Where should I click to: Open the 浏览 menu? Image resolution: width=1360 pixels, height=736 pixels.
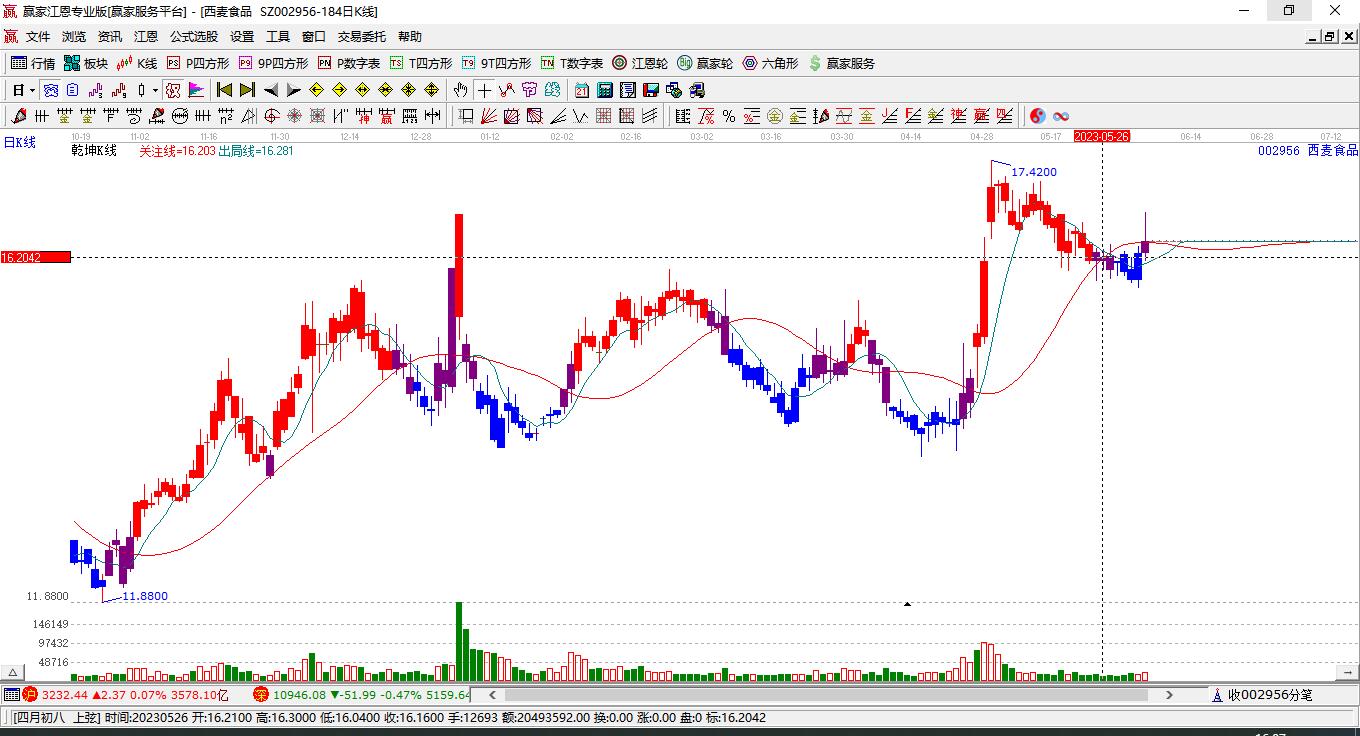coord(74,37)
